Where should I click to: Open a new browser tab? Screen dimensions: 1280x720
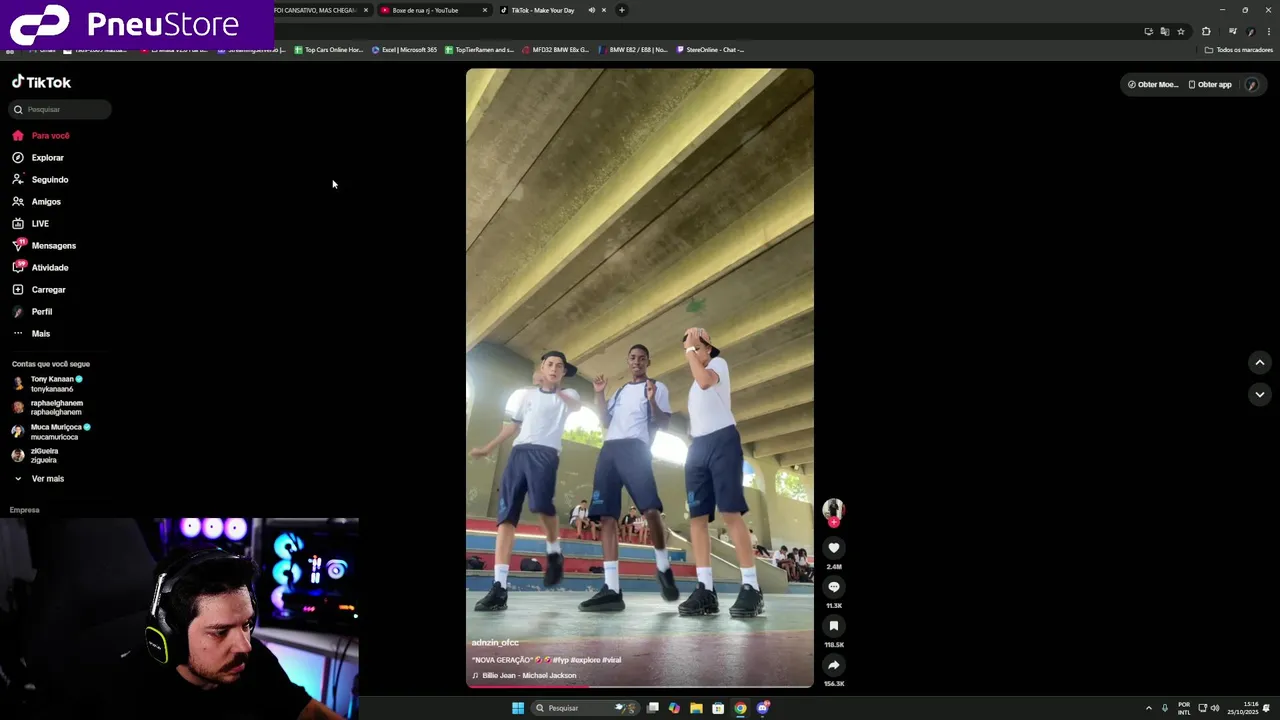coord(621,10)
